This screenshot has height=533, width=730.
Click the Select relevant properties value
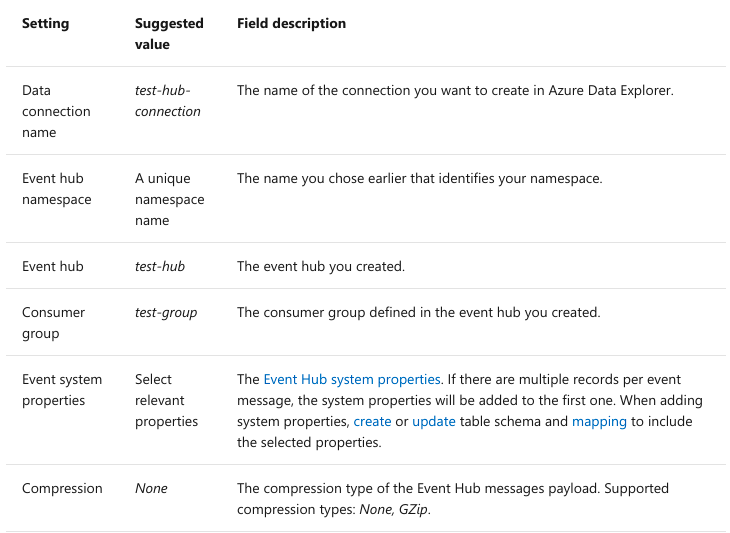coord(167,400)
